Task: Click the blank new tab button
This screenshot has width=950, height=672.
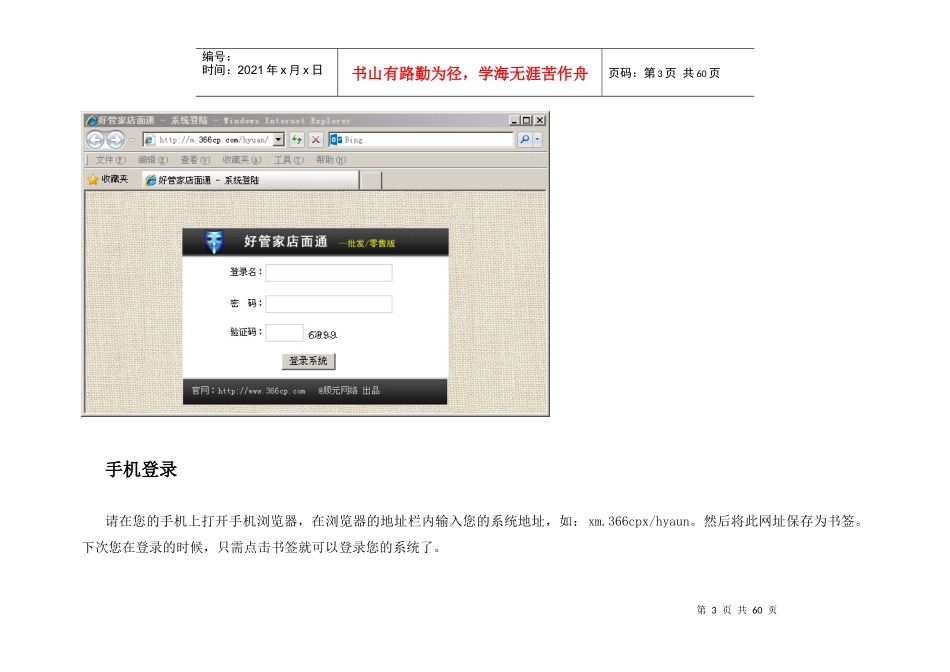Action: click(371, 180)
